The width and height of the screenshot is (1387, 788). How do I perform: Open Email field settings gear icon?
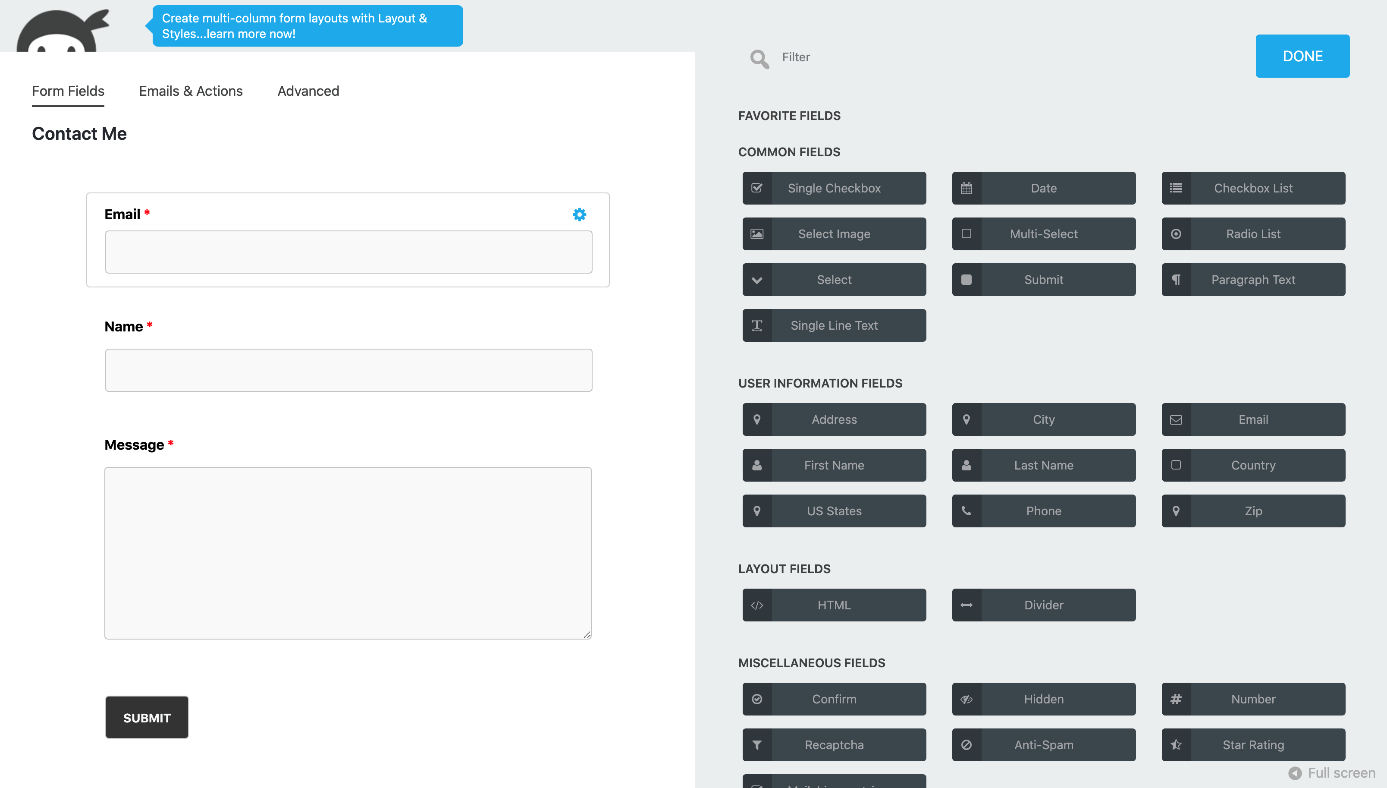click(579, 214)
